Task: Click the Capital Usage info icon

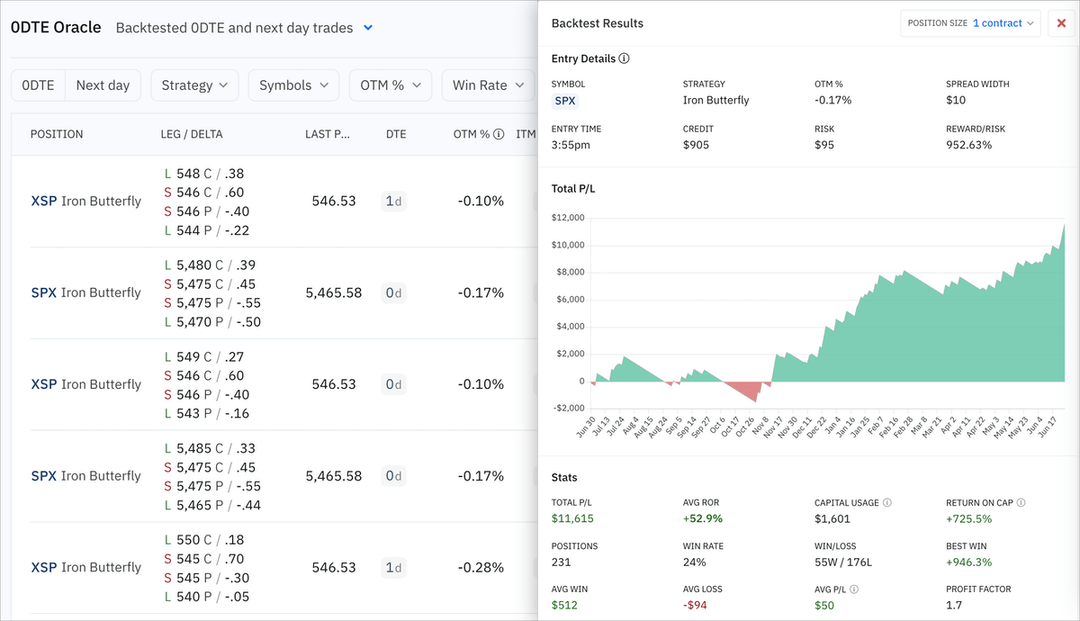Action: pyautogui.click(x=887, y=503)
